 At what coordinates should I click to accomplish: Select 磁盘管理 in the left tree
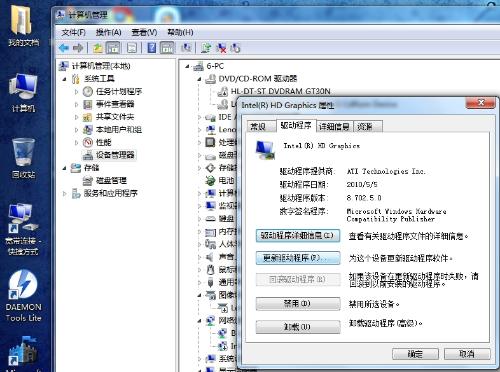pyautogui.click(x=111, y=180)
